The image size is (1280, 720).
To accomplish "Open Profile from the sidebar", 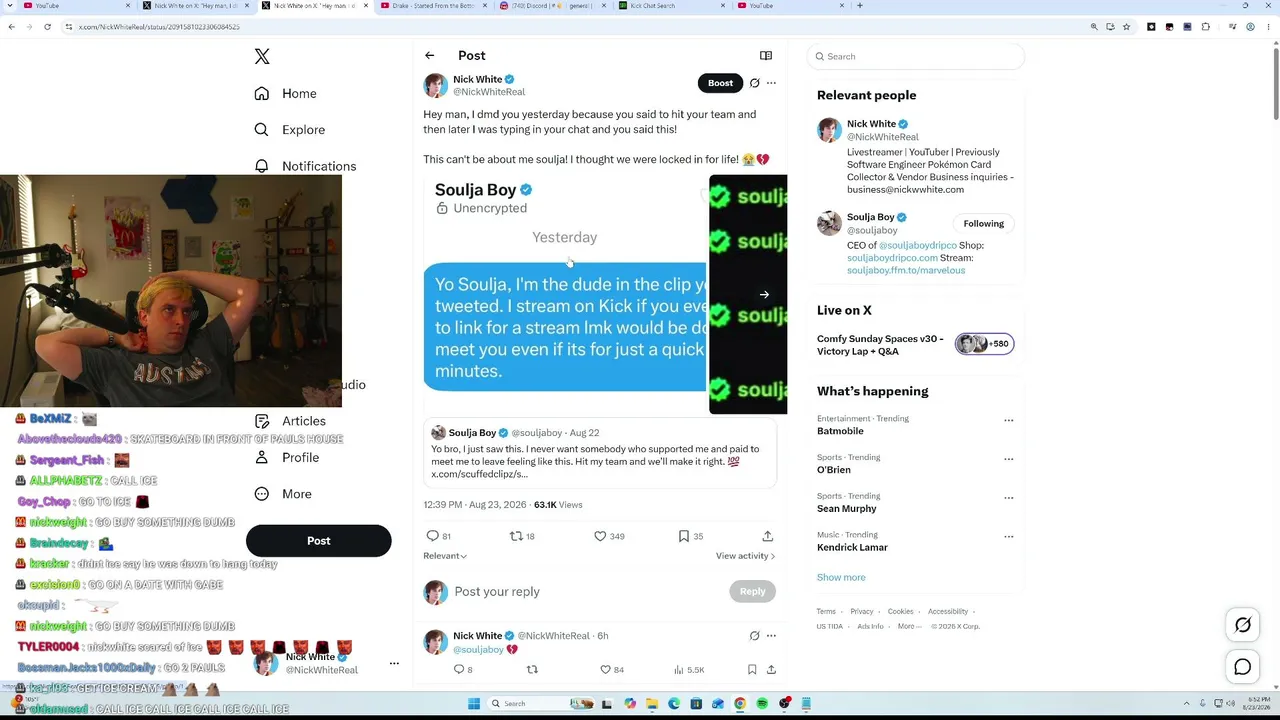I will click(287, 458).
